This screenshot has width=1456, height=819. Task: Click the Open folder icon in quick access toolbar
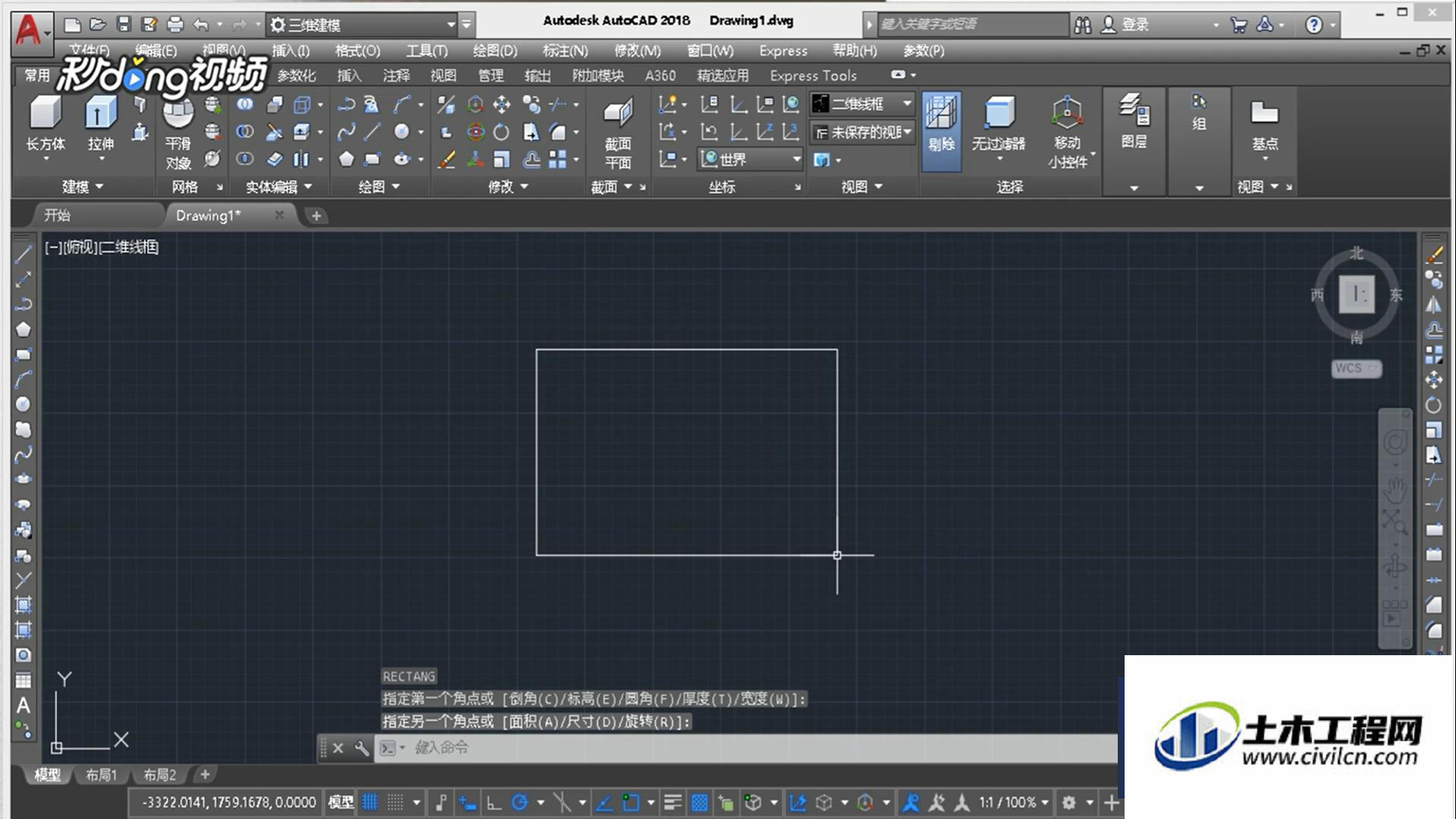(x=98, y=24)
